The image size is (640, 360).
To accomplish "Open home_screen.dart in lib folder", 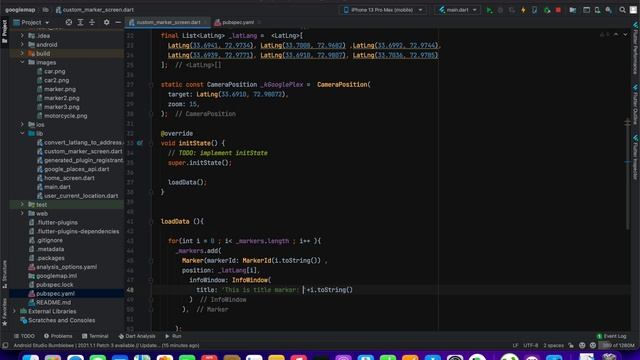I will [x=69, y=178].
